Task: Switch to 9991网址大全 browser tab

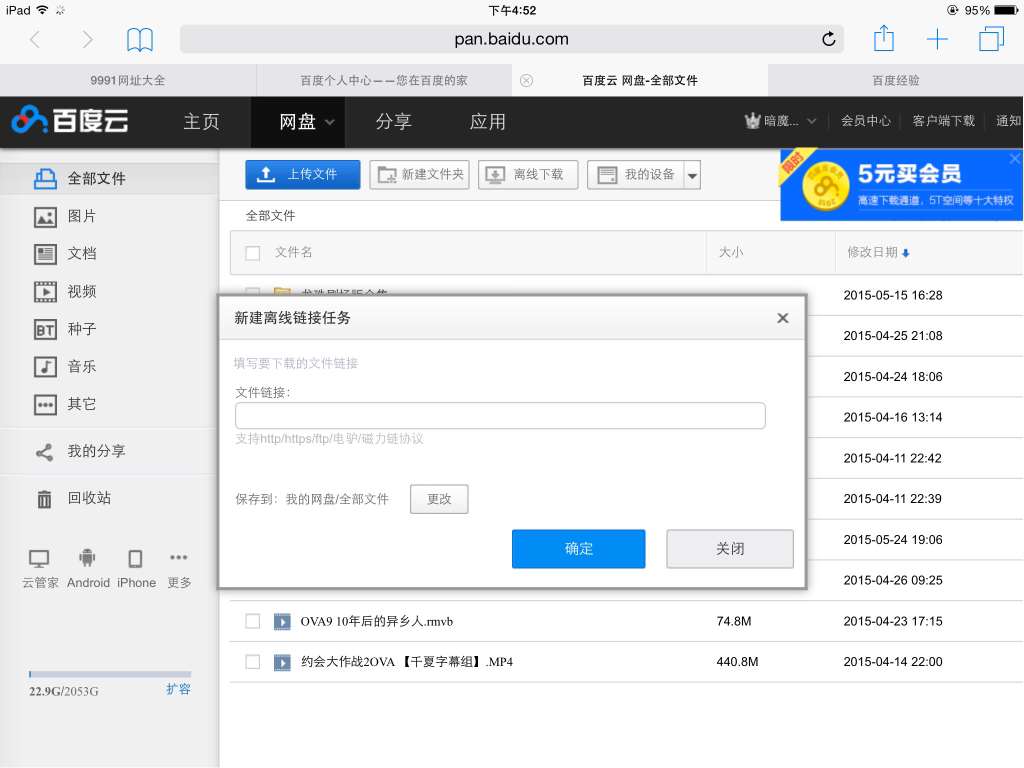Action: click(x=128, y=80)
